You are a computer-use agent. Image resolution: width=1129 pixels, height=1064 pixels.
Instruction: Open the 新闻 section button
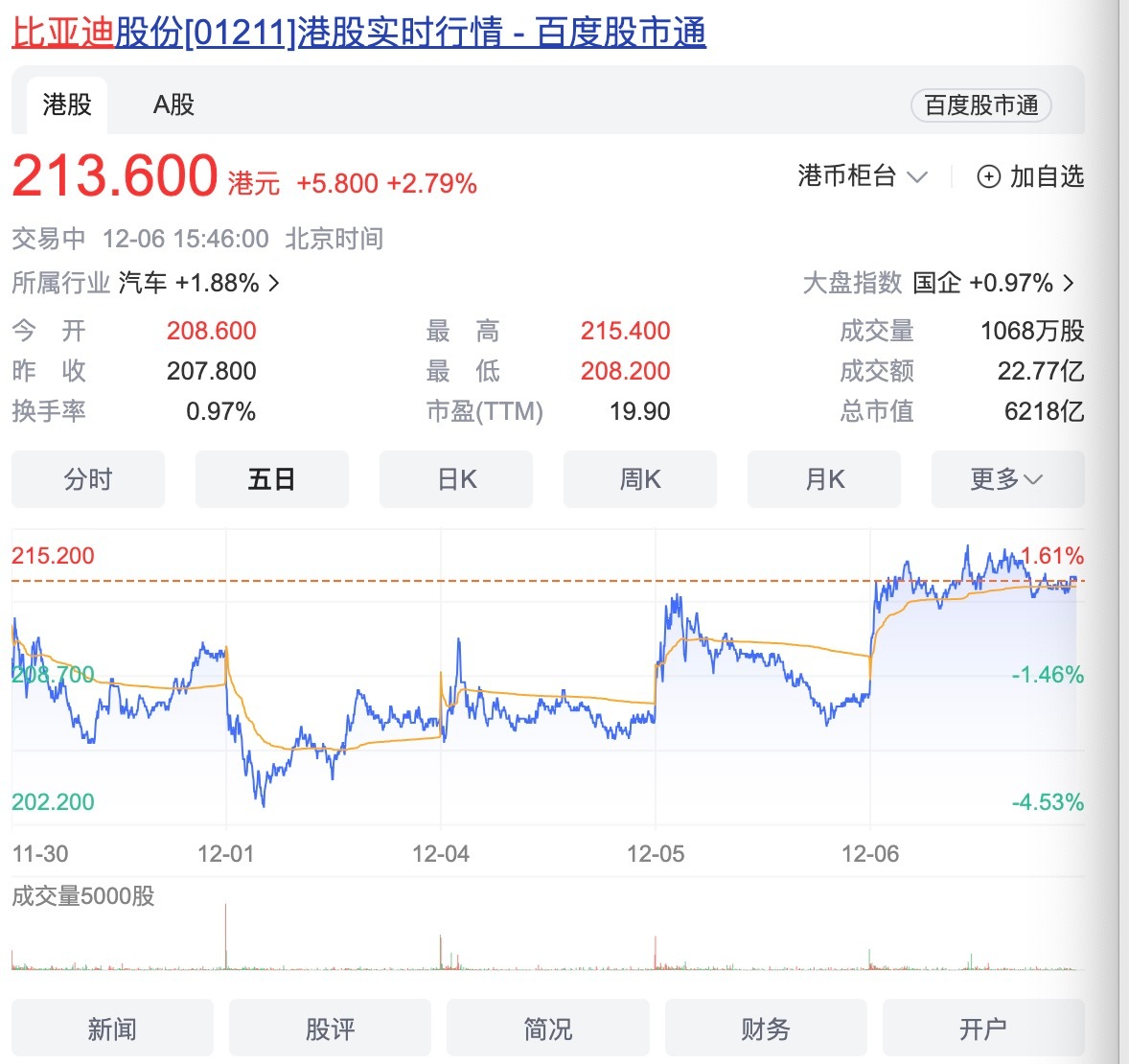112,1028
